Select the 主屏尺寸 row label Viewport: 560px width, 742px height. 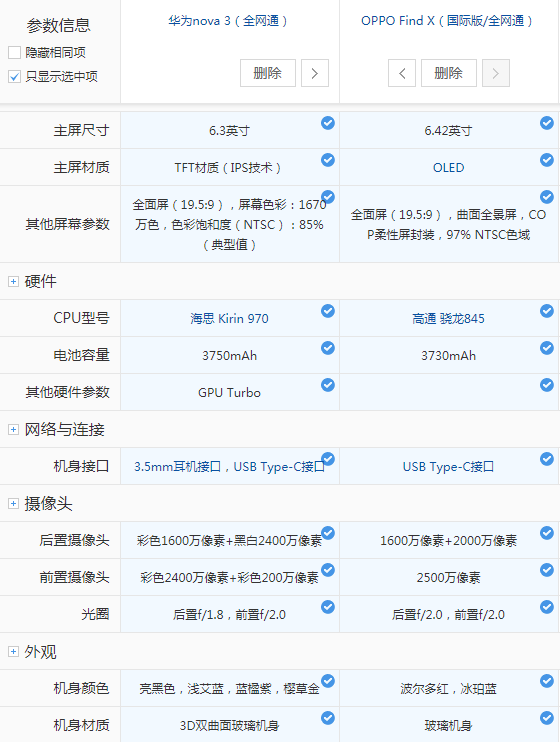pyautogui.click(x=81, y=130)
